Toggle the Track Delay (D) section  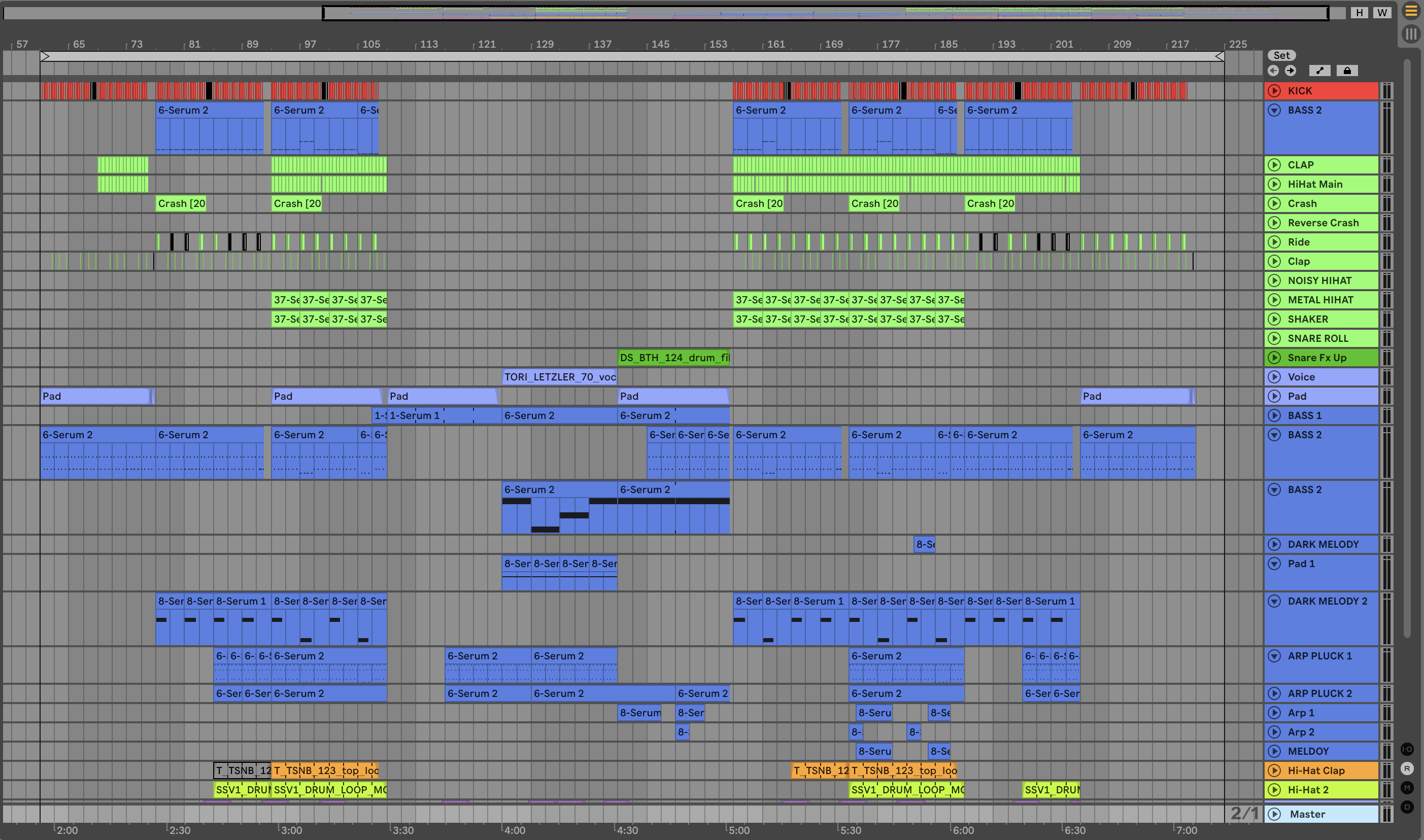1407,807
